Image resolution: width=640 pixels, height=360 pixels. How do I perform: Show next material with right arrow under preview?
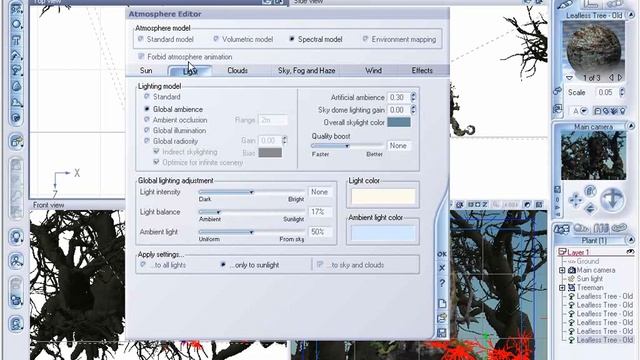point(620,77)
